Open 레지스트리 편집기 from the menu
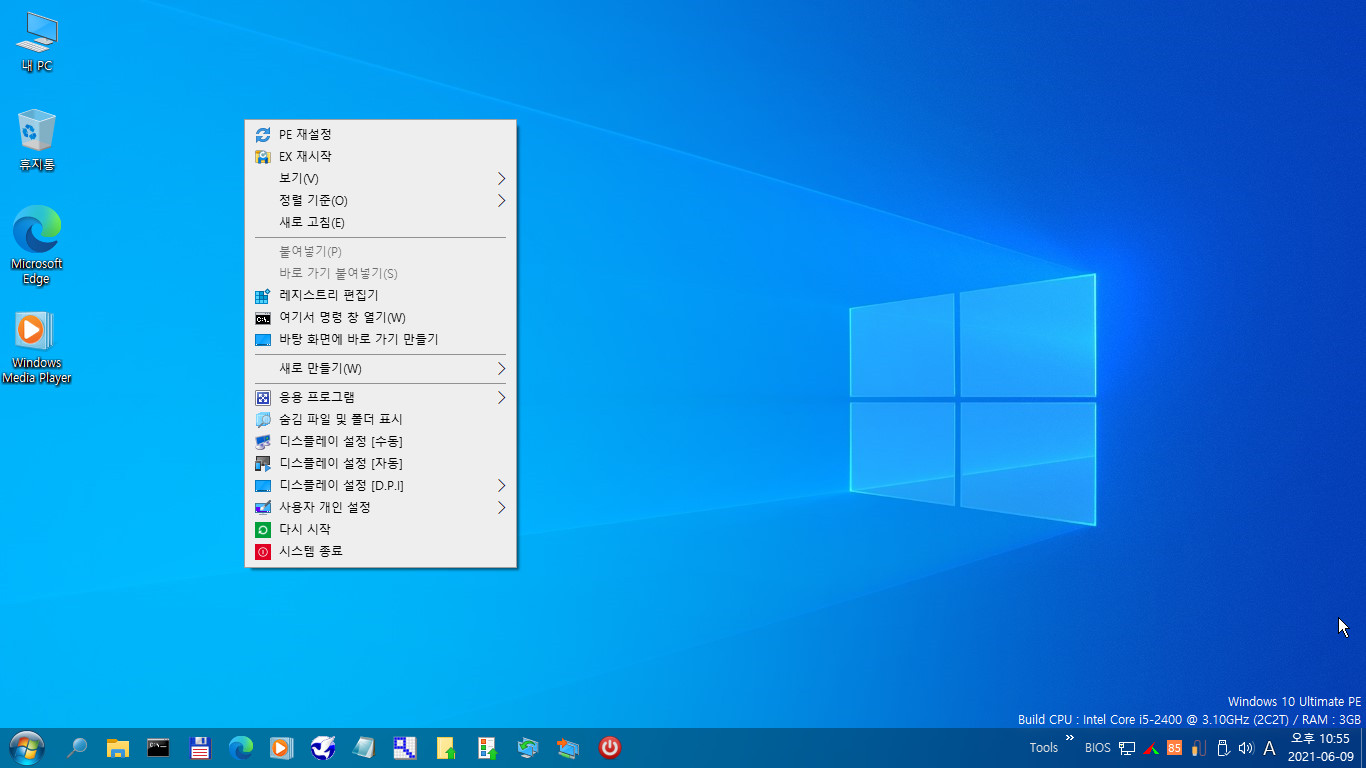This screenshot has height=768, width=1366. coord(380,295)
